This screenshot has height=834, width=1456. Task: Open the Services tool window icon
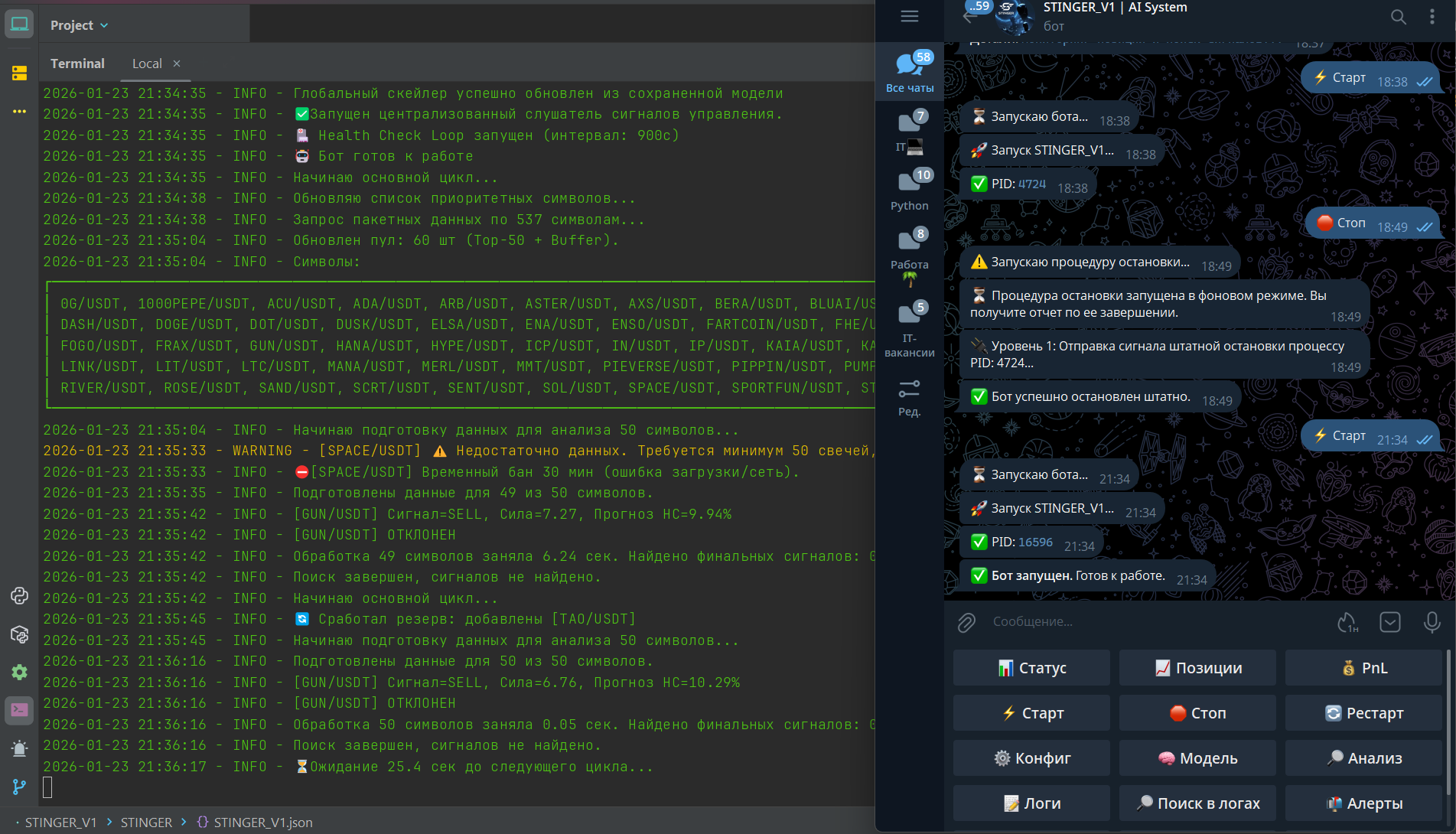point(19,673)
